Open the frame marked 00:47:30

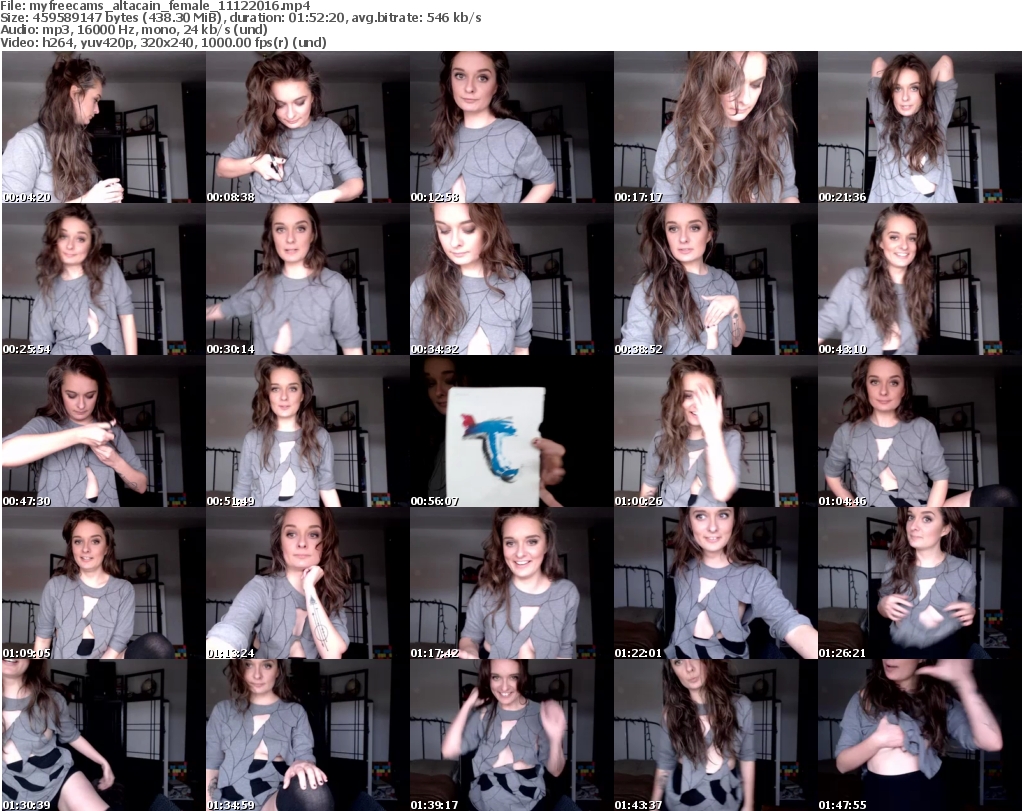103,431
